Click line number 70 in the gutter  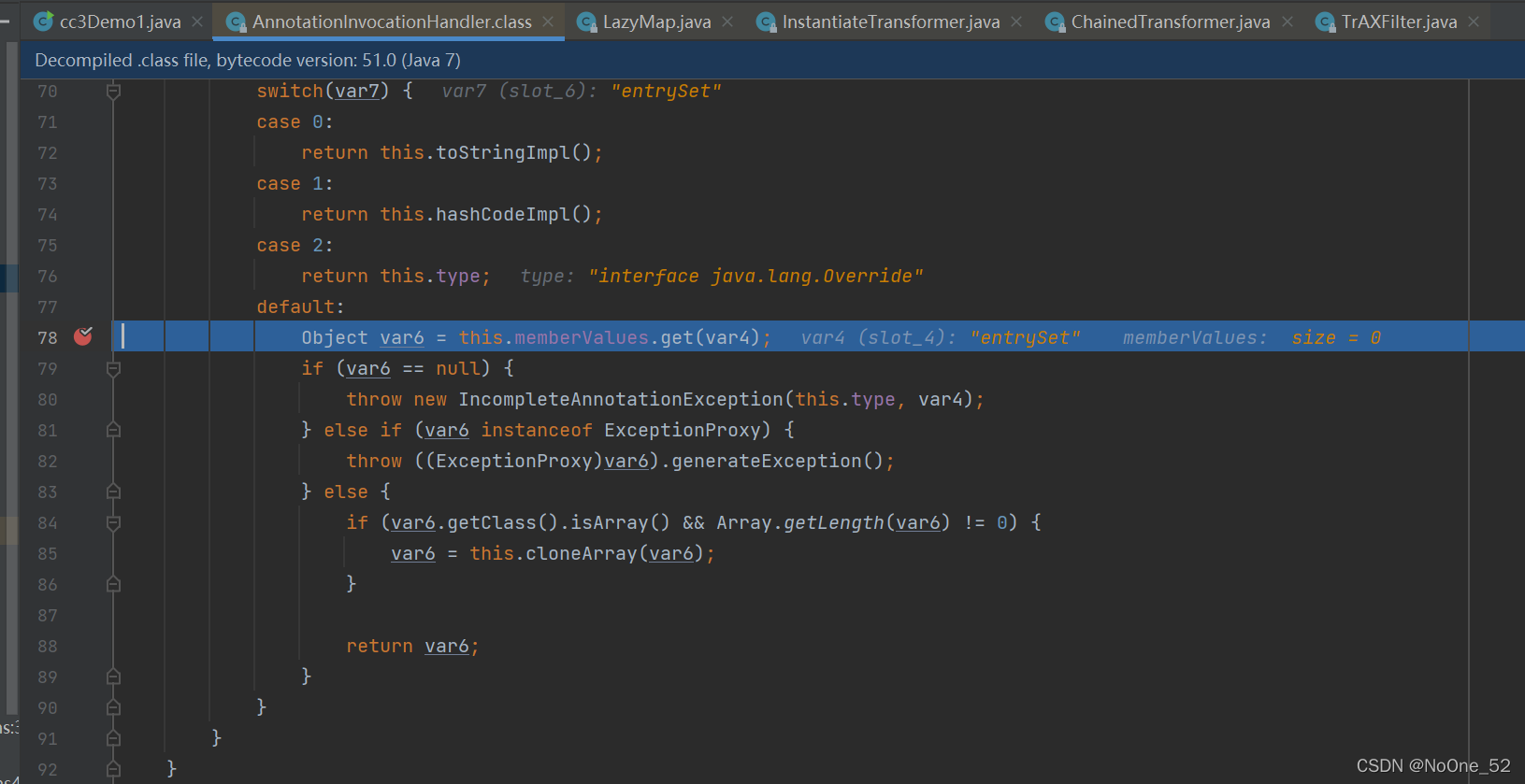click(x=48, y=91)
